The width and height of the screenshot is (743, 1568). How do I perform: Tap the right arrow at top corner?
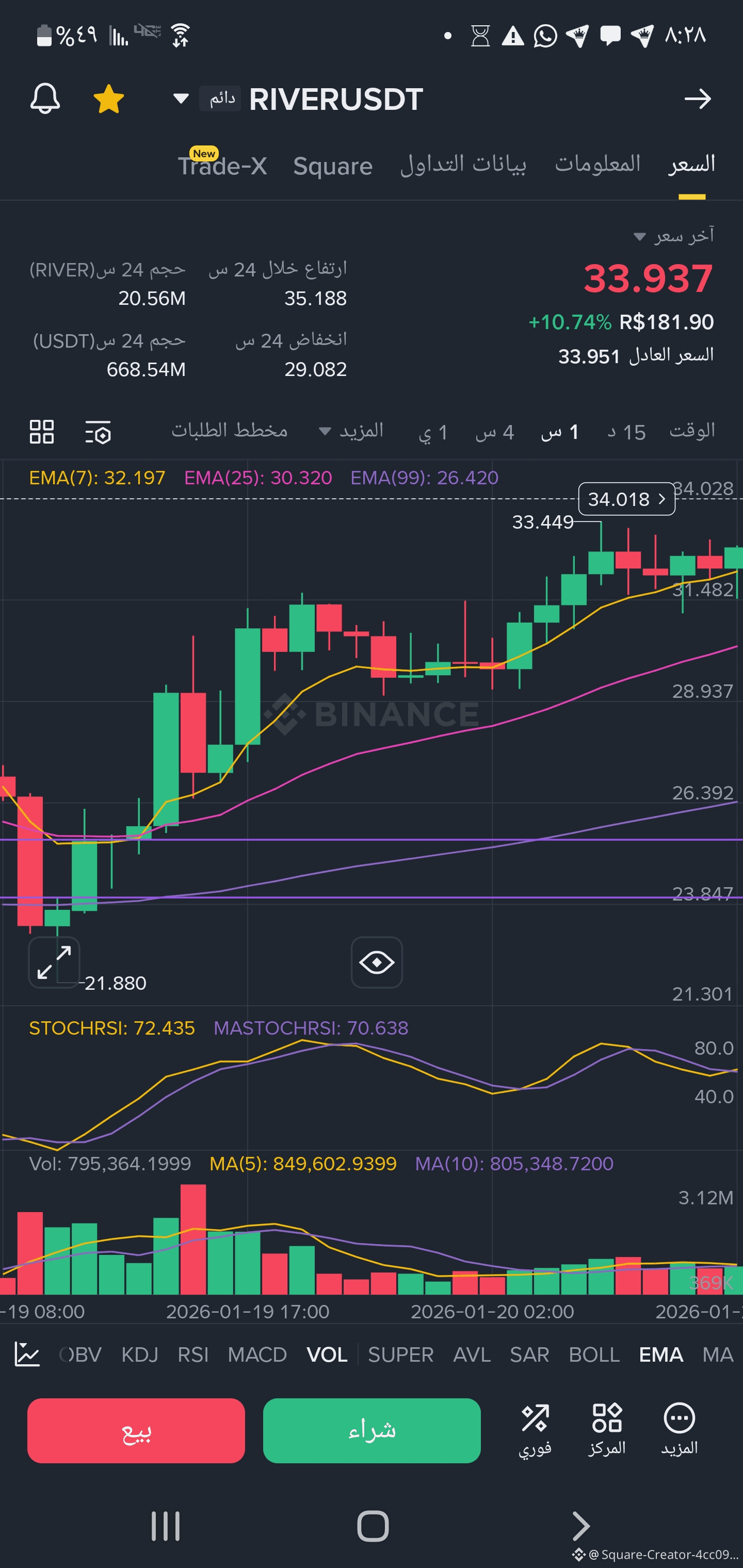click(697, 99)
